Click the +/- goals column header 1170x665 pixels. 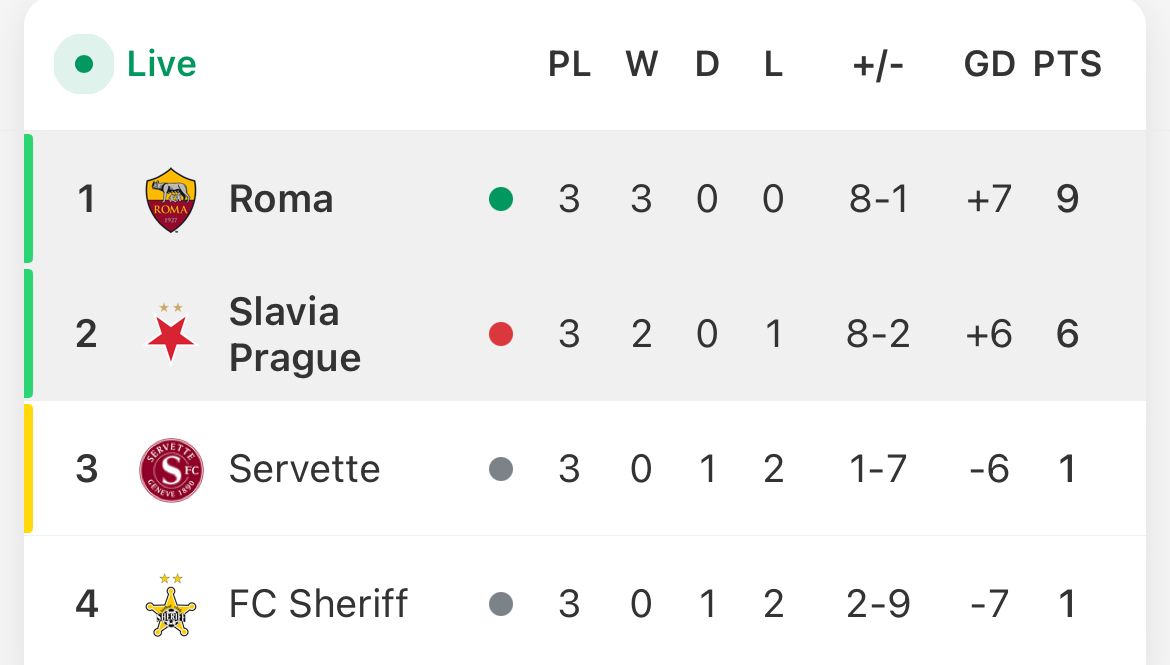(878, 65)
